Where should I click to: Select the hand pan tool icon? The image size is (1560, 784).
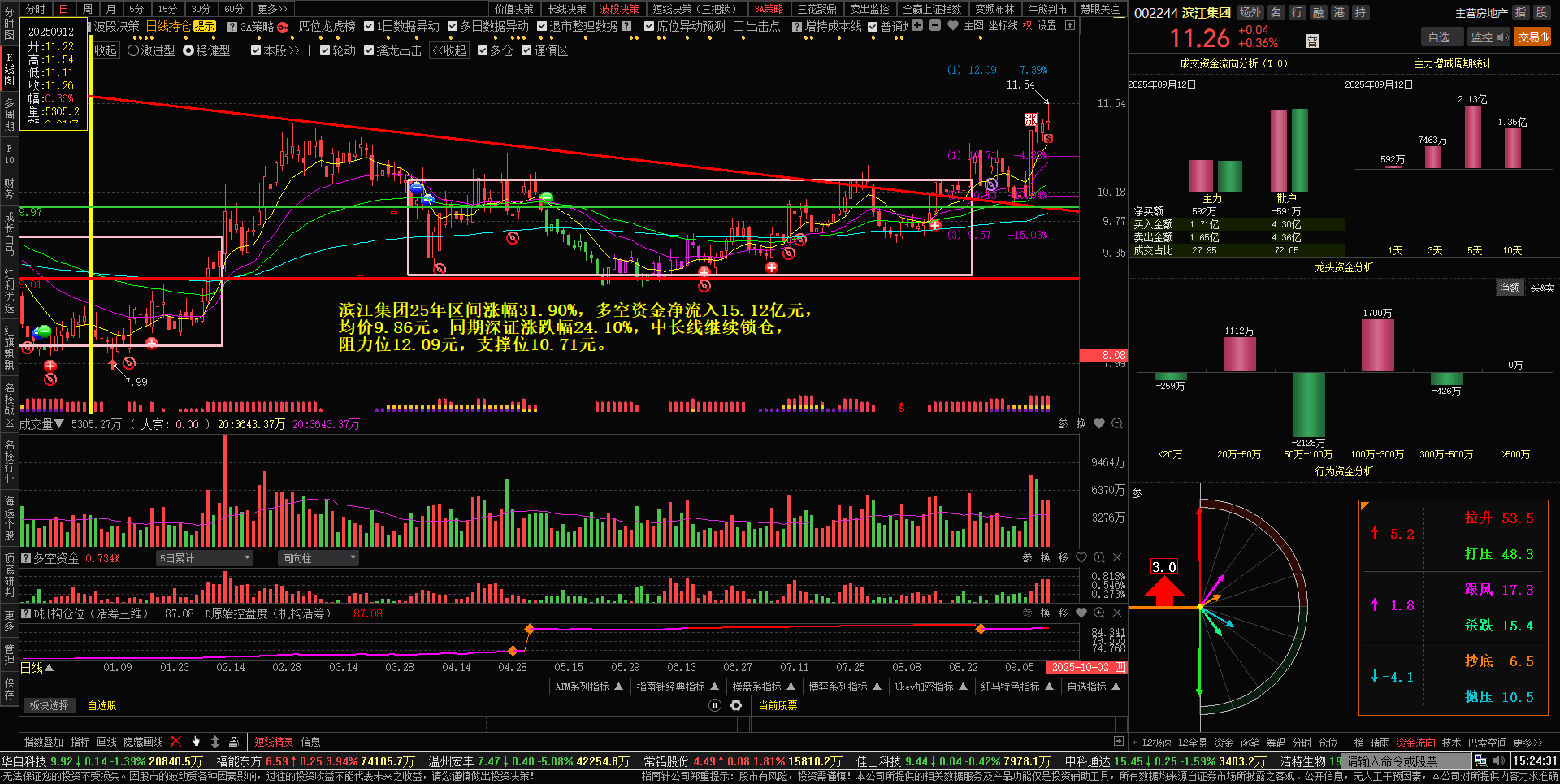pyautogui.click(x=196, y=741)
